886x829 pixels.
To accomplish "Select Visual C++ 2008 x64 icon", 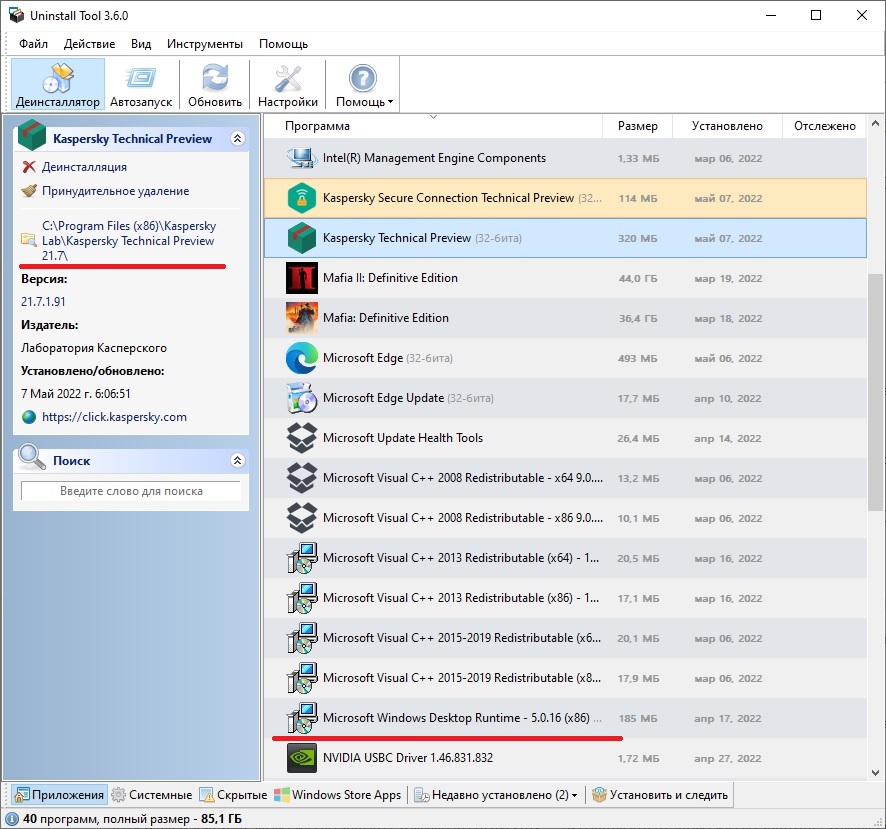I will pyautogui.click(x=302, y=478).
